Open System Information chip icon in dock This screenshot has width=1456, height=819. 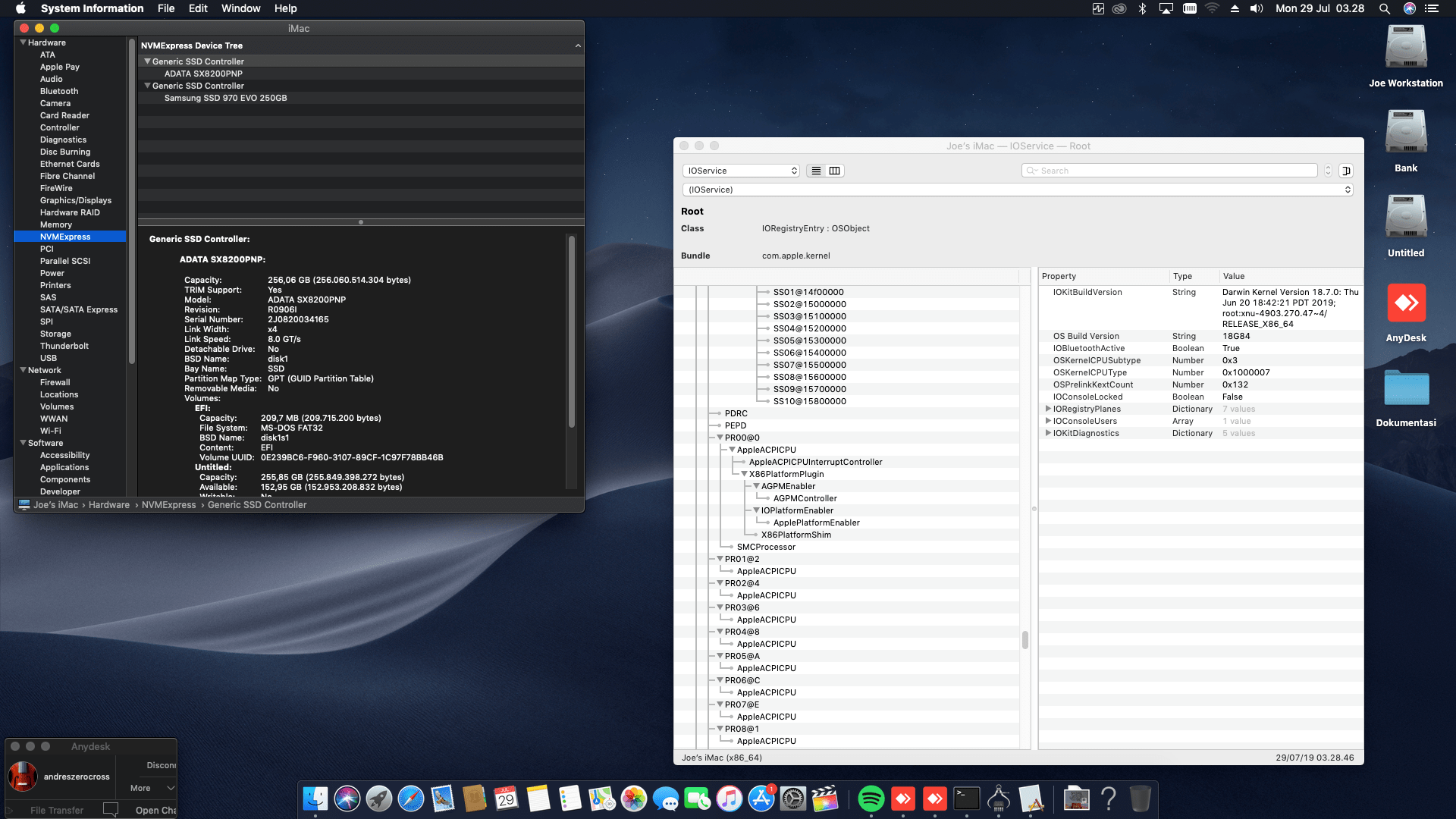tap(999, 799)
